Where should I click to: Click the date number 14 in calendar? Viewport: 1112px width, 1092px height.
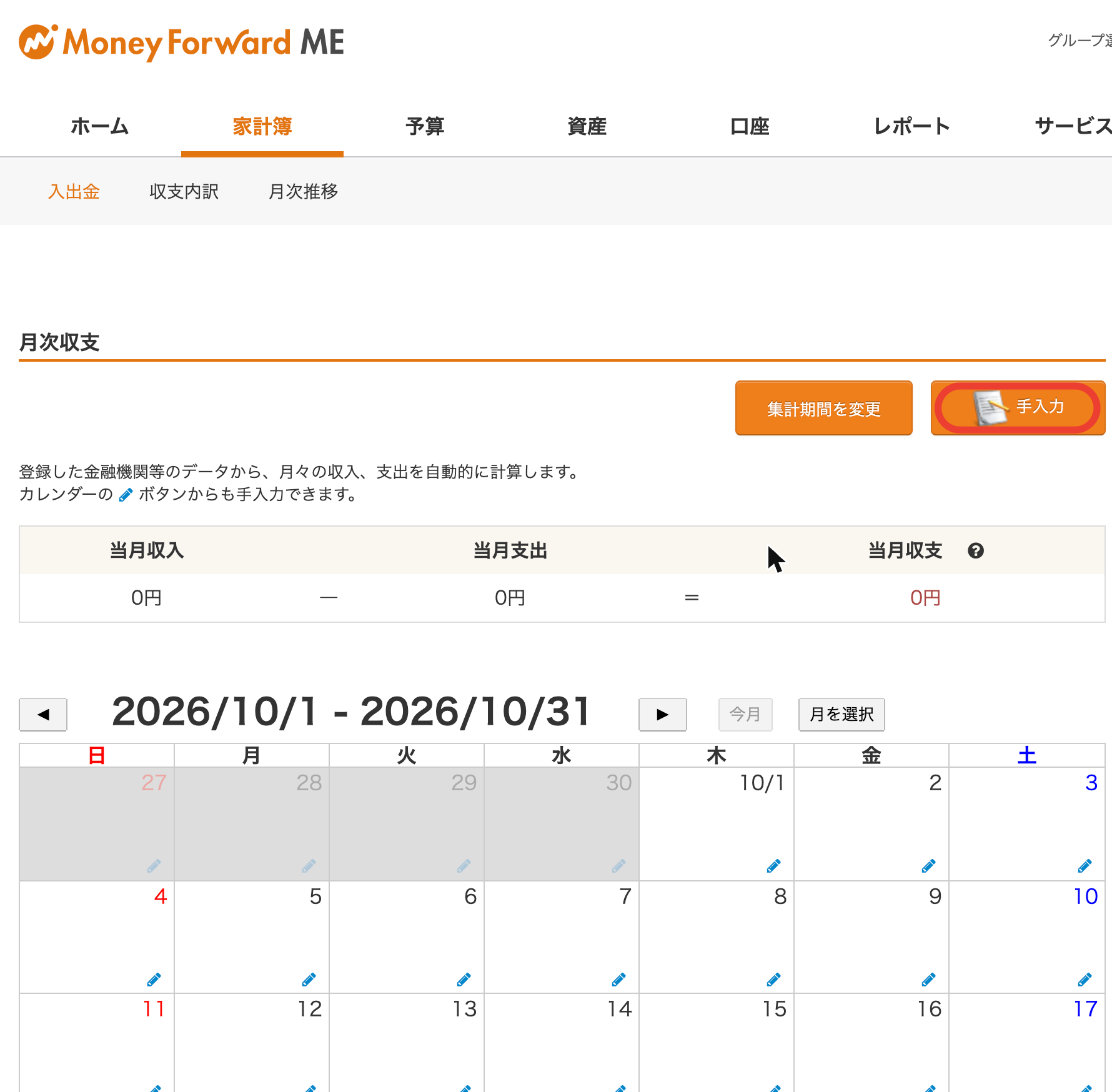coord(619,1009)
